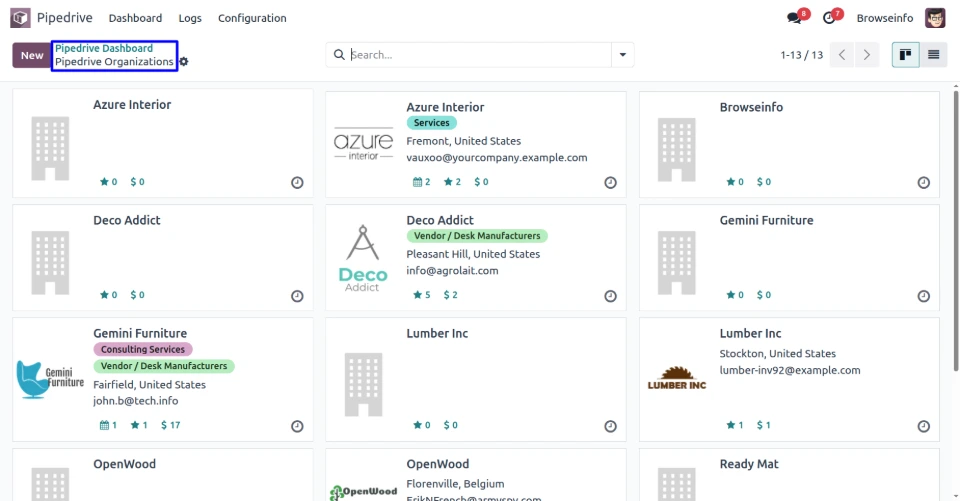Screen dimensions: 960x501
Task: Click activity clock on Browseinfo card
Action: tap(923, 183)
